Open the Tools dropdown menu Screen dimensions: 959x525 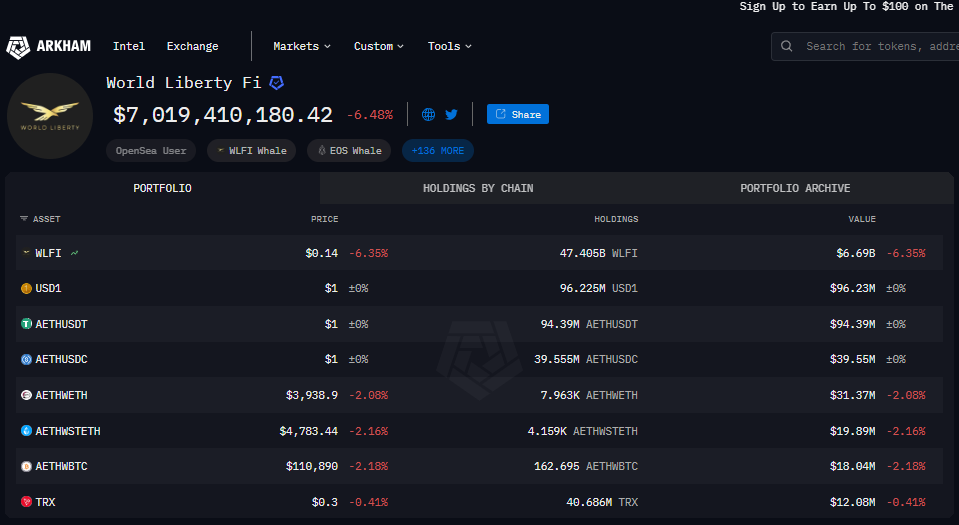pyautogui.click(x=449, y=46)
